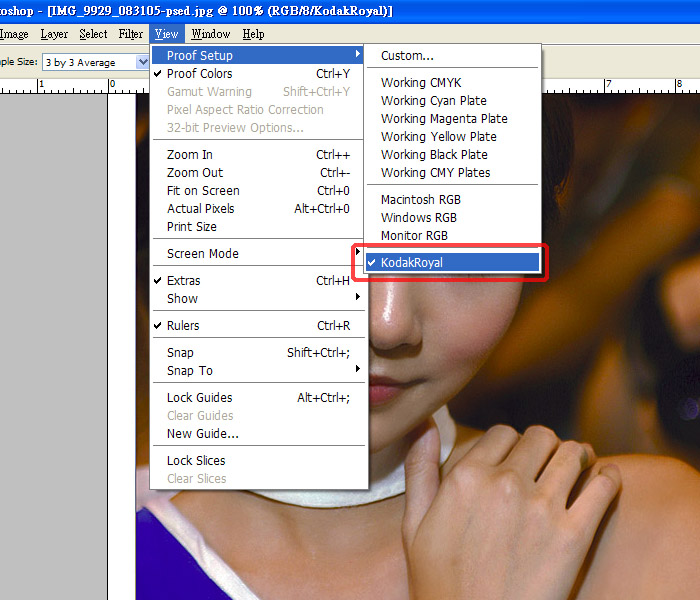Screen dimensions: 700x600
Task: Disable Extras in View menu
Action: pos(184,281)
